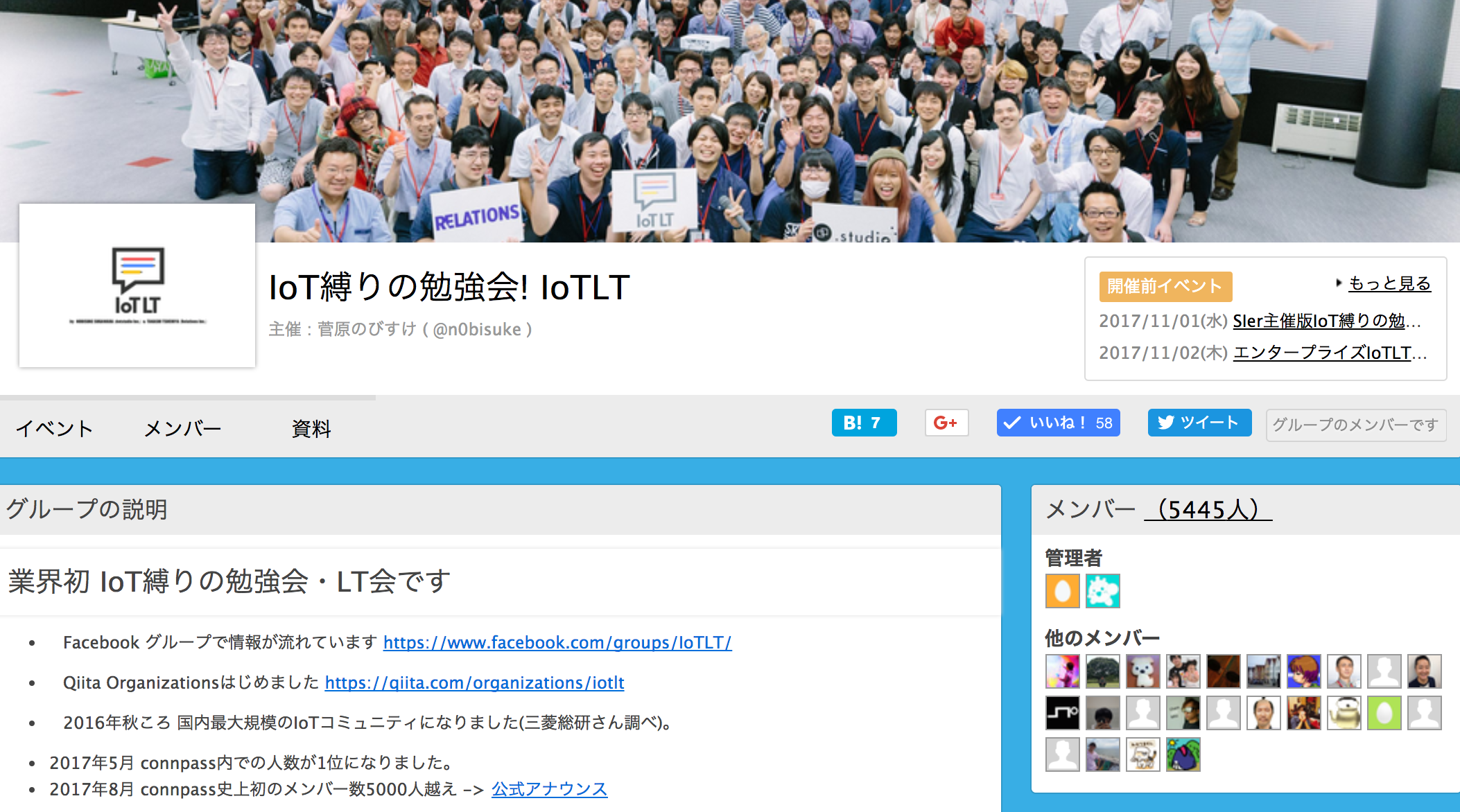Click the white bear member avatar

click(1142, 671)
